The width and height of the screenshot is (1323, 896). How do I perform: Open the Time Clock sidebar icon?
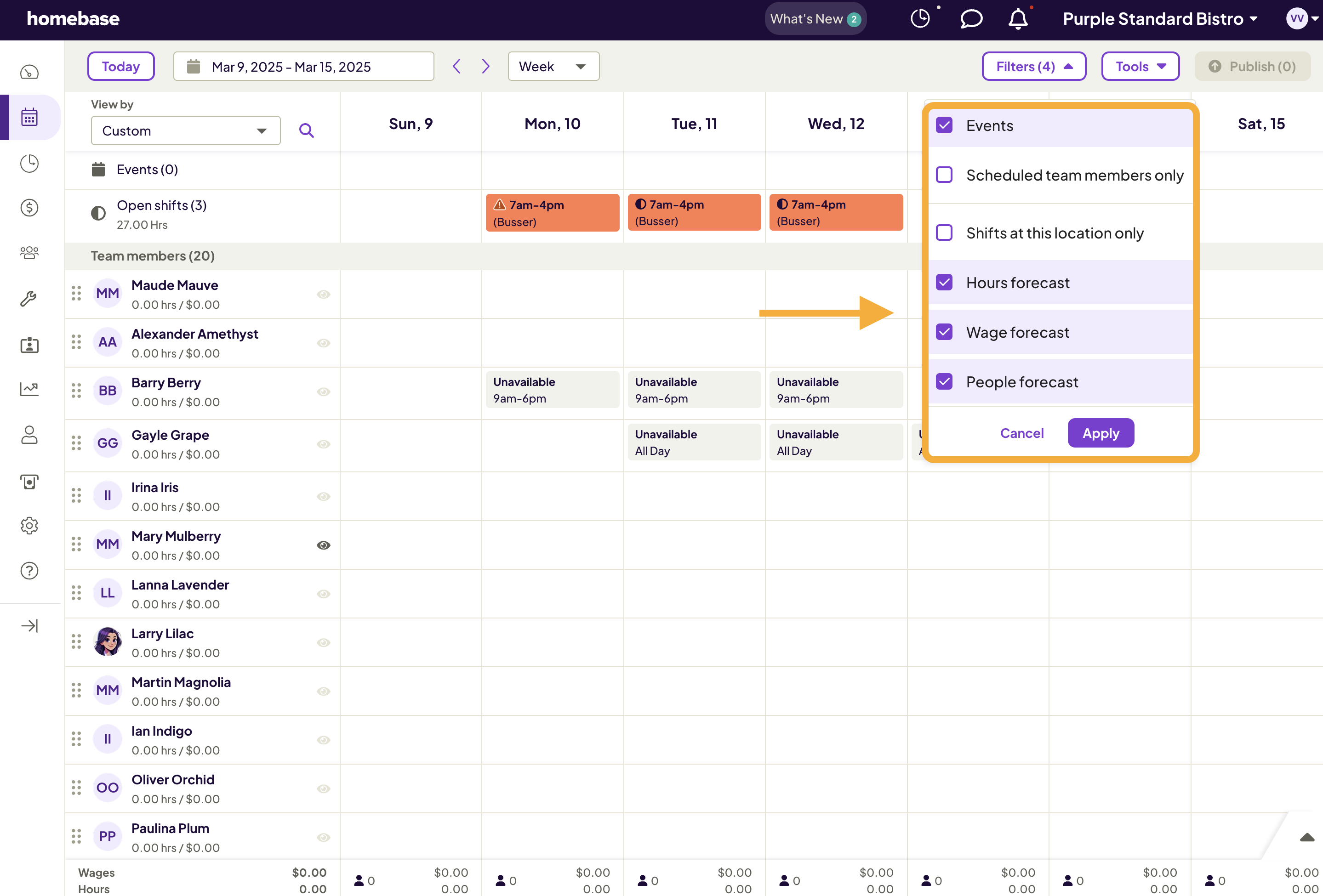pyautogui.click(x=29, y=163)
